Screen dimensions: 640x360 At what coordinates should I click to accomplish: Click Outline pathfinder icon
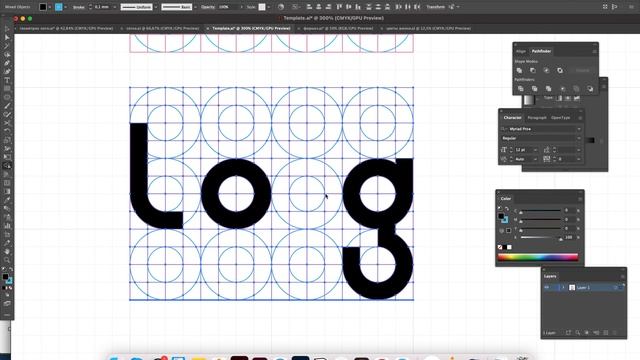(x=576, y=89)
